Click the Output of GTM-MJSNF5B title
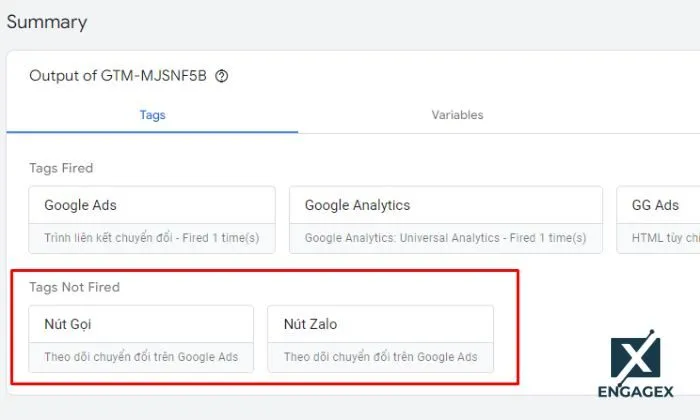 pyautogui.click(x=118, y=76)
